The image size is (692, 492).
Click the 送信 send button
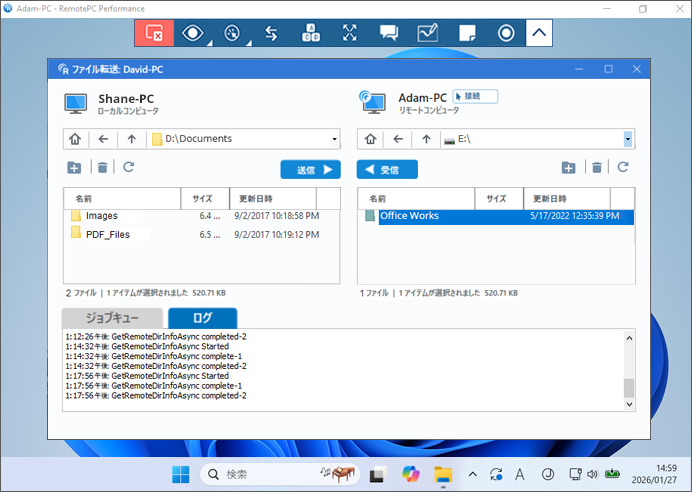[311, 169]
